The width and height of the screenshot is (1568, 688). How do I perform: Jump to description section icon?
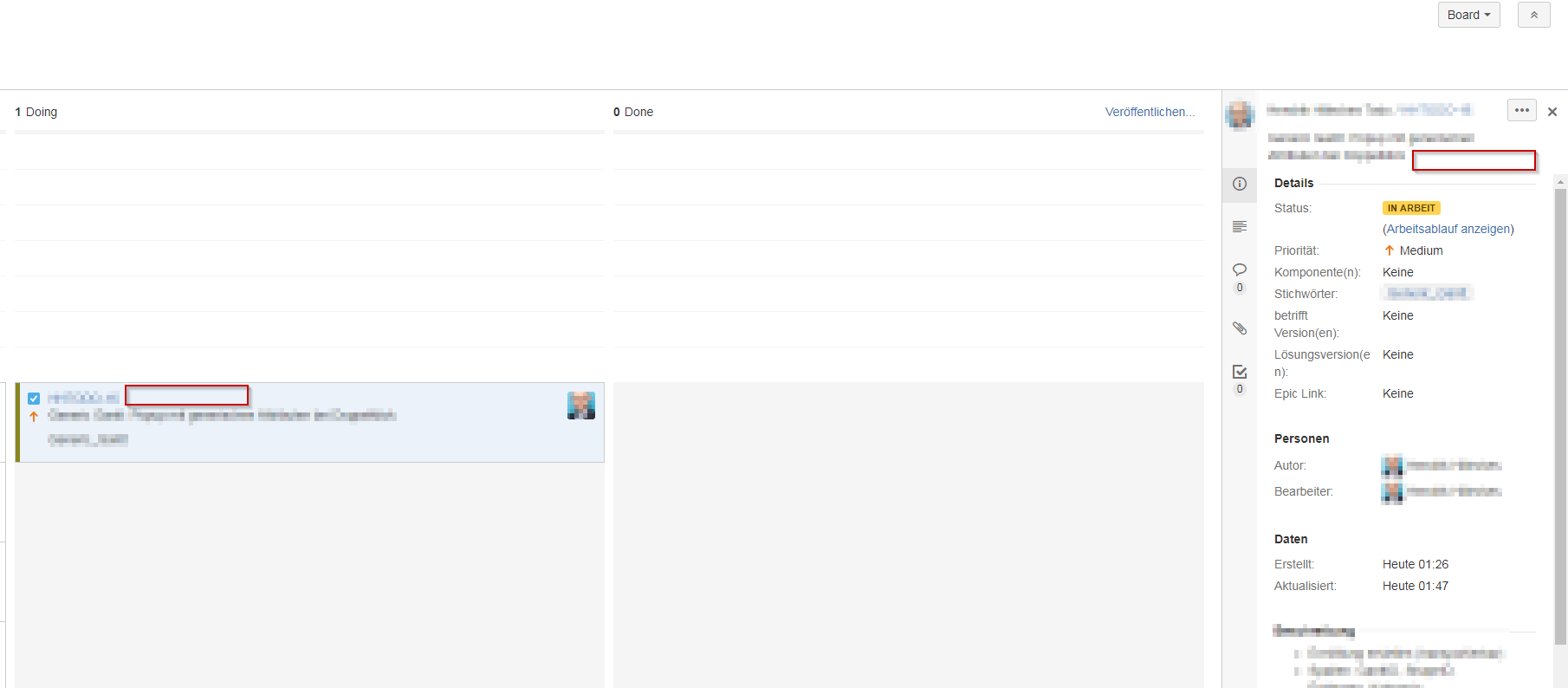tap(1240, 227)
